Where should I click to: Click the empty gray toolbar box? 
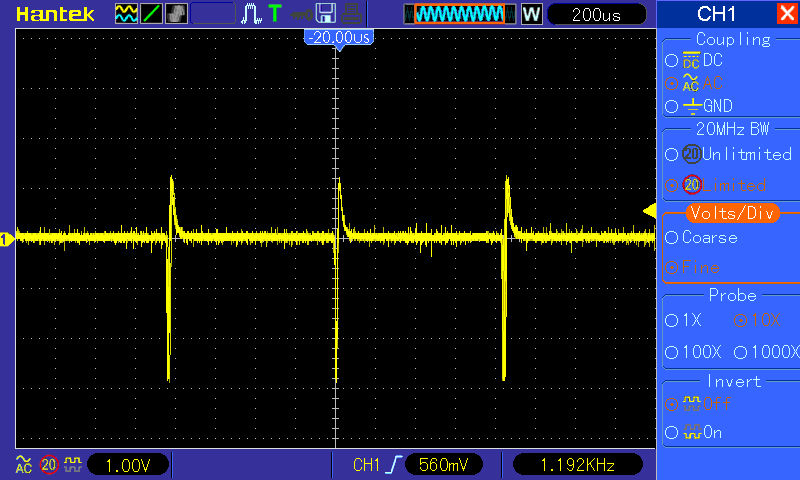click(x=213, y=14)
